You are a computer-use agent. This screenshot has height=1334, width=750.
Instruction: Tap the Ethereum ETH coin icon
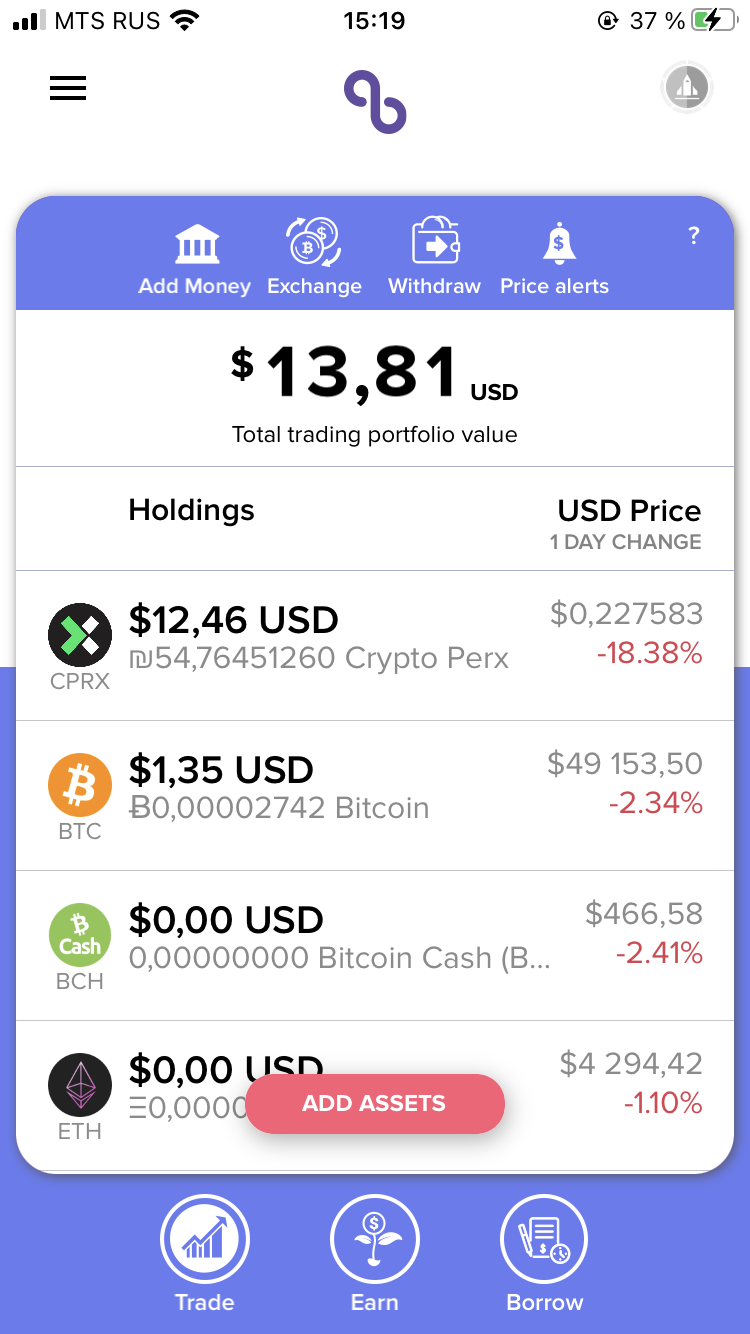click(80, 1084)
